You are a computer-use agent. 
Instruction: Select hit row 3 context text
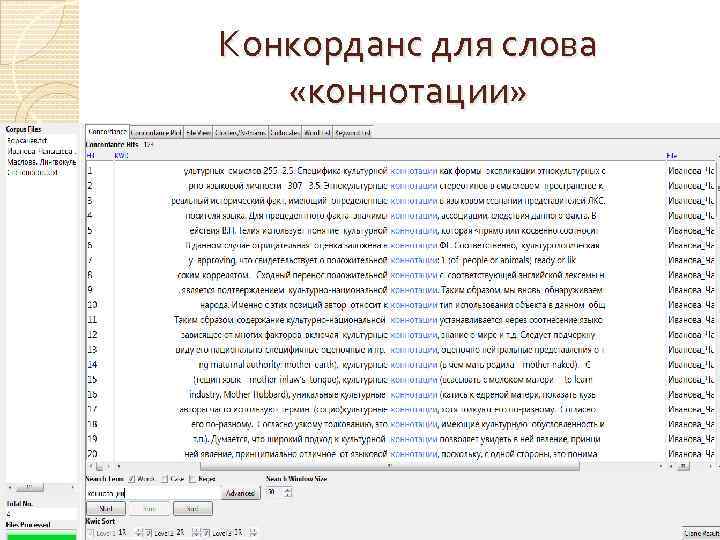click(x=388, y=201)
